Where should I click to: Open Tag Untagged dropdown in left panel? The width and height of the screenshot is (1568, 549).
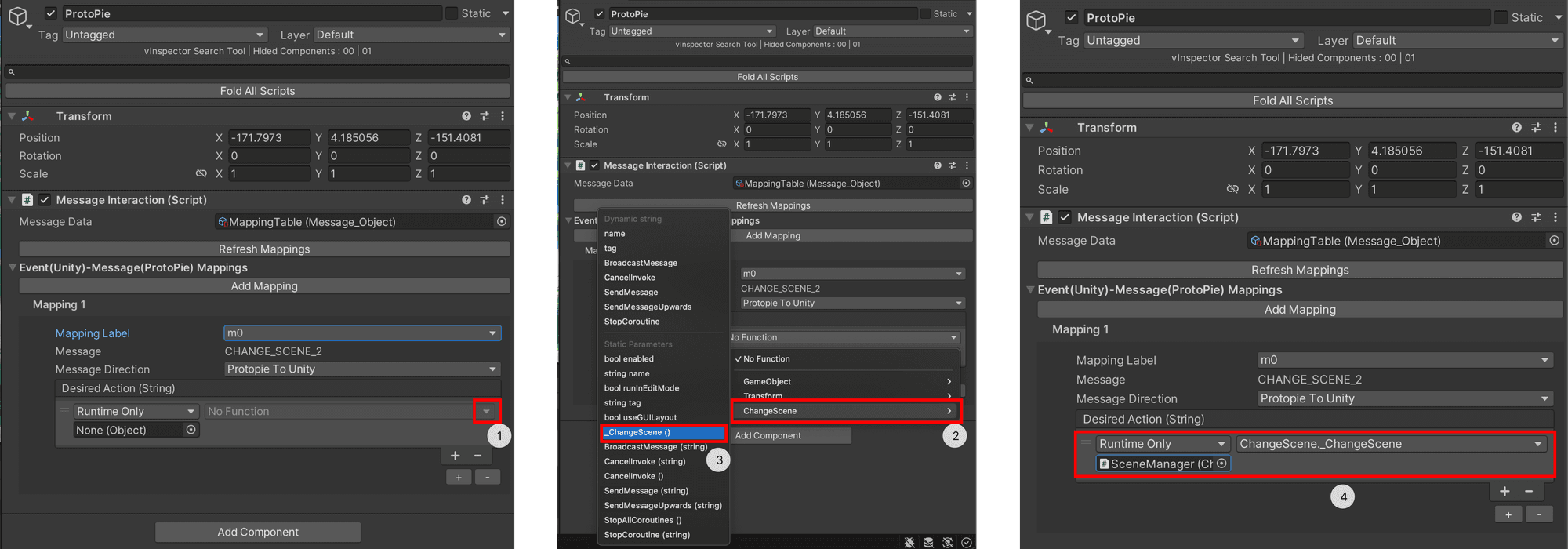(165, 35)
